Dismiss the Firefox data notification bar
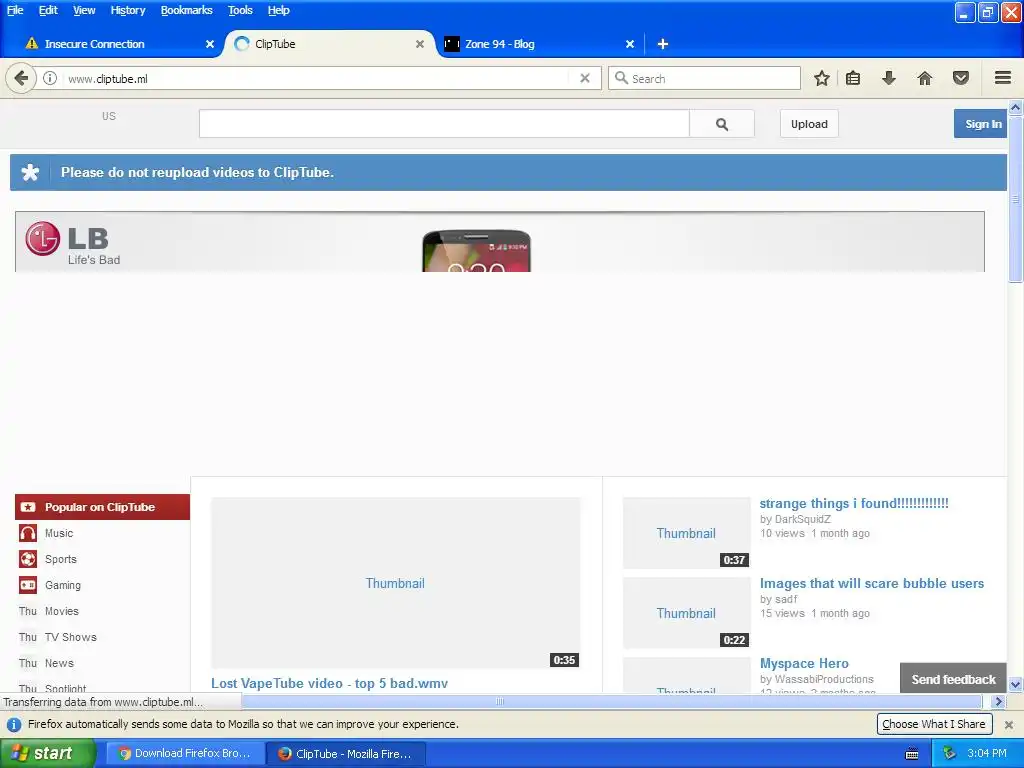1024x768 pixels. (x=1008, y=724)
